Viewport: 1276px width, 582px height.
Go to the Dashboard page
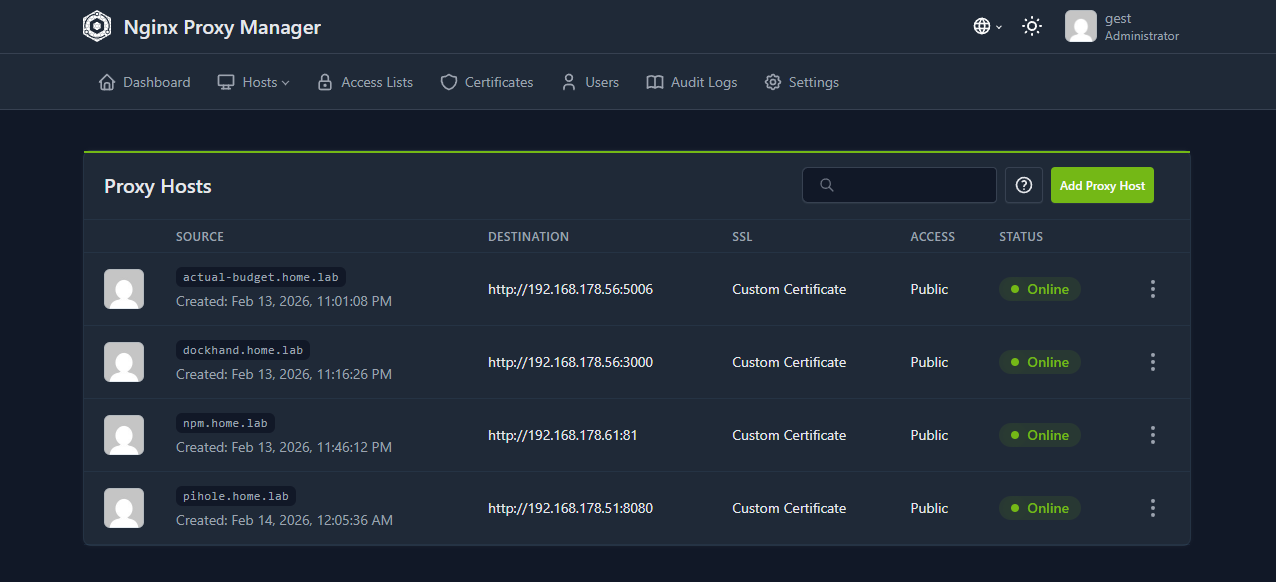coord(145,82)
